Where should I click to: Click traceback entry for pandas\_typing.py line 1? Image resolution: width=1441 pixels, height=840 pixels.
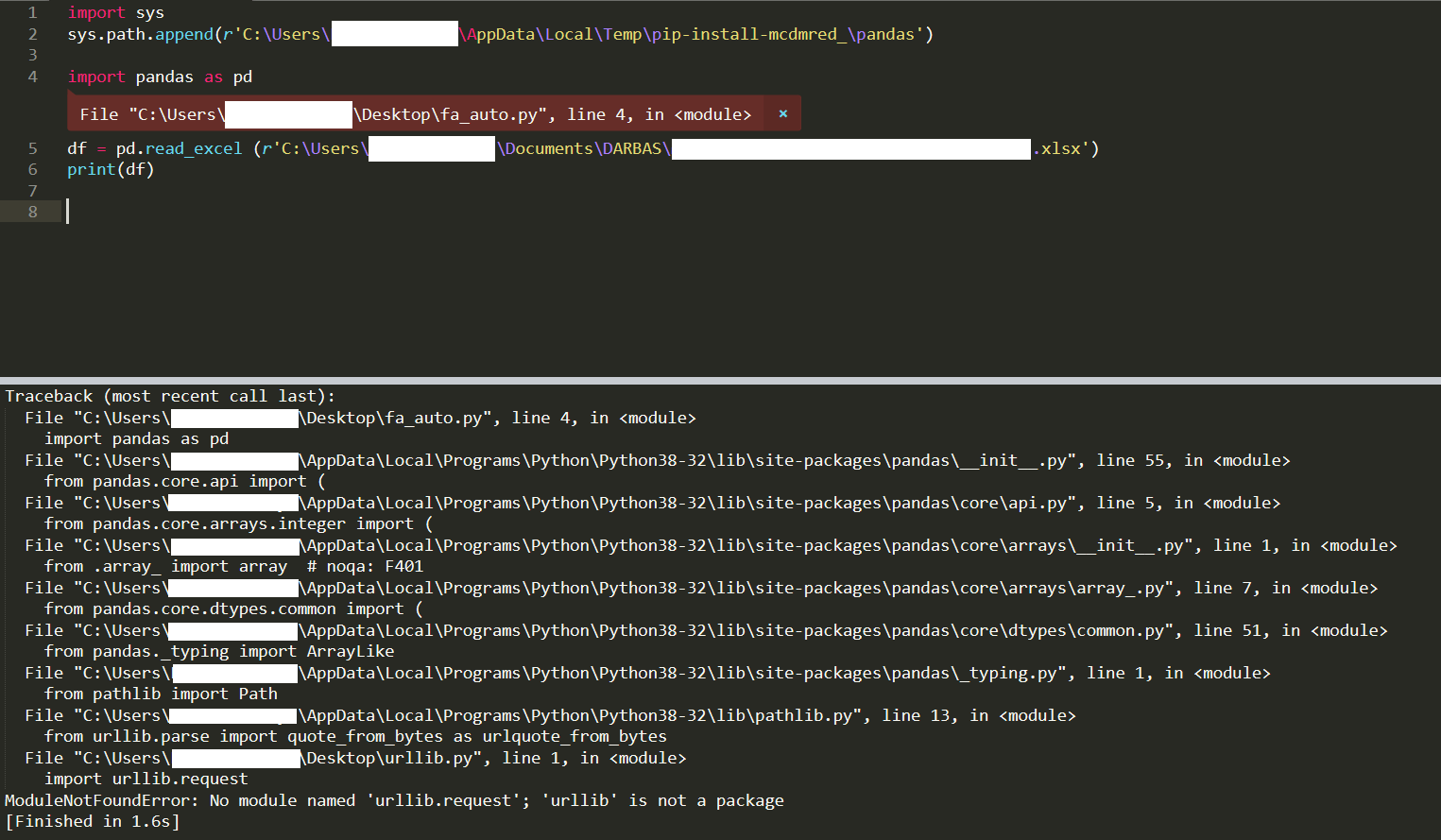pyautogui.click(x=648, y=673)
